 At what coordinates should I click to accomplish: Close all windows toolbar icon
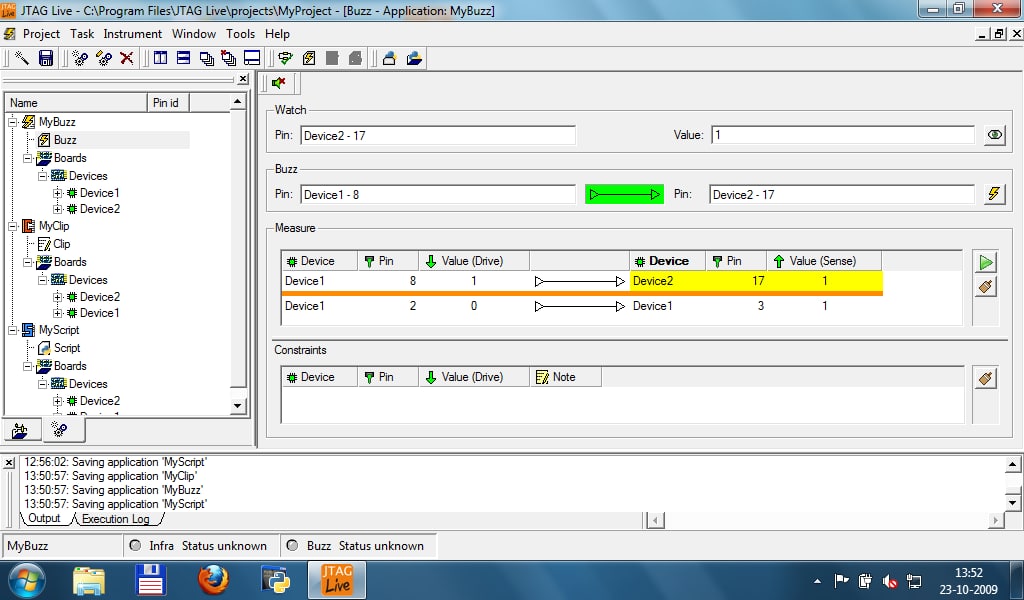229,58
